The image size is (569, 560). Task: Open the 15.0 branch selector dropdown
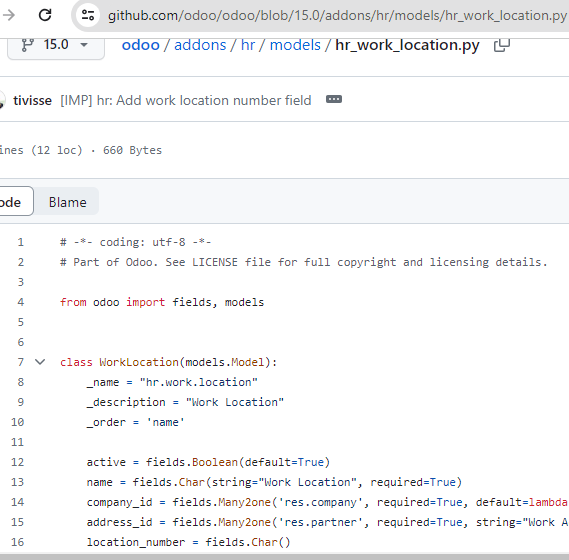tap(56, 45)
